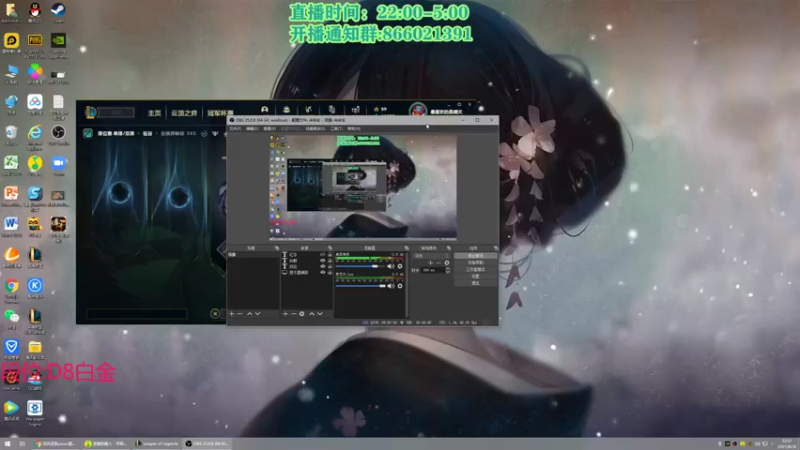The height and width of the screenshot is (450, 800).
Task: Toggle visibility of the first listed text source
Action: 322,254
